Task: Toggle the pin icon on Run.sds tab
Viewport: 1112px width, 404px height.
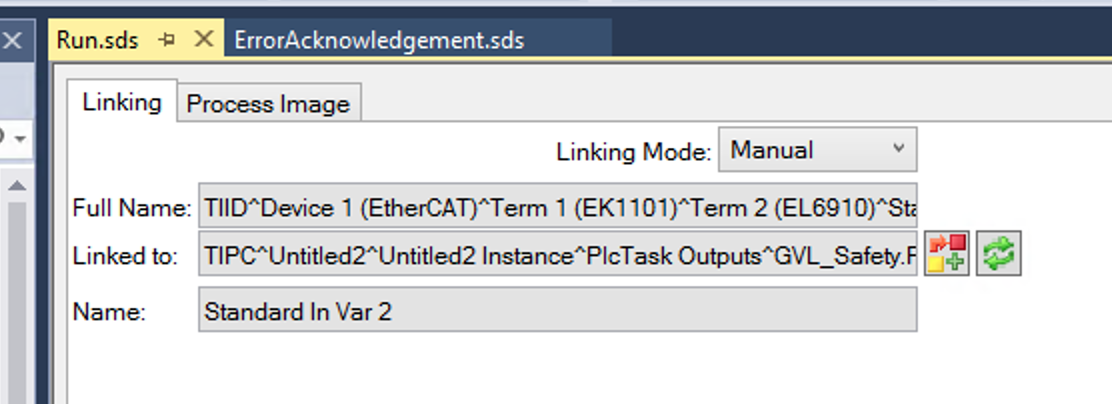Action: [x=167, y=40]
